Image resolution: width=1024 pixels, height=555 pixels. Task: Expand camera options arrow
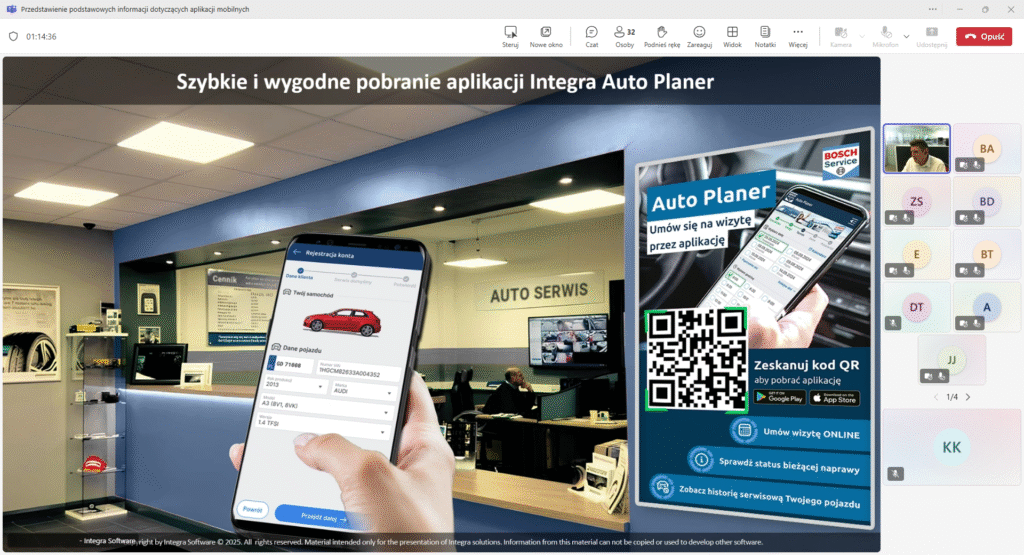click(x=861, y=37)
